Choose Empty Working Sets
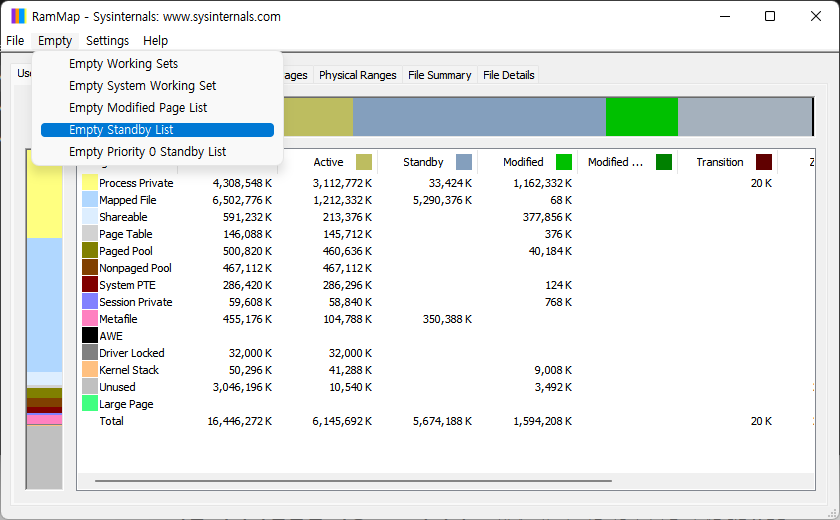 [158, 64]
